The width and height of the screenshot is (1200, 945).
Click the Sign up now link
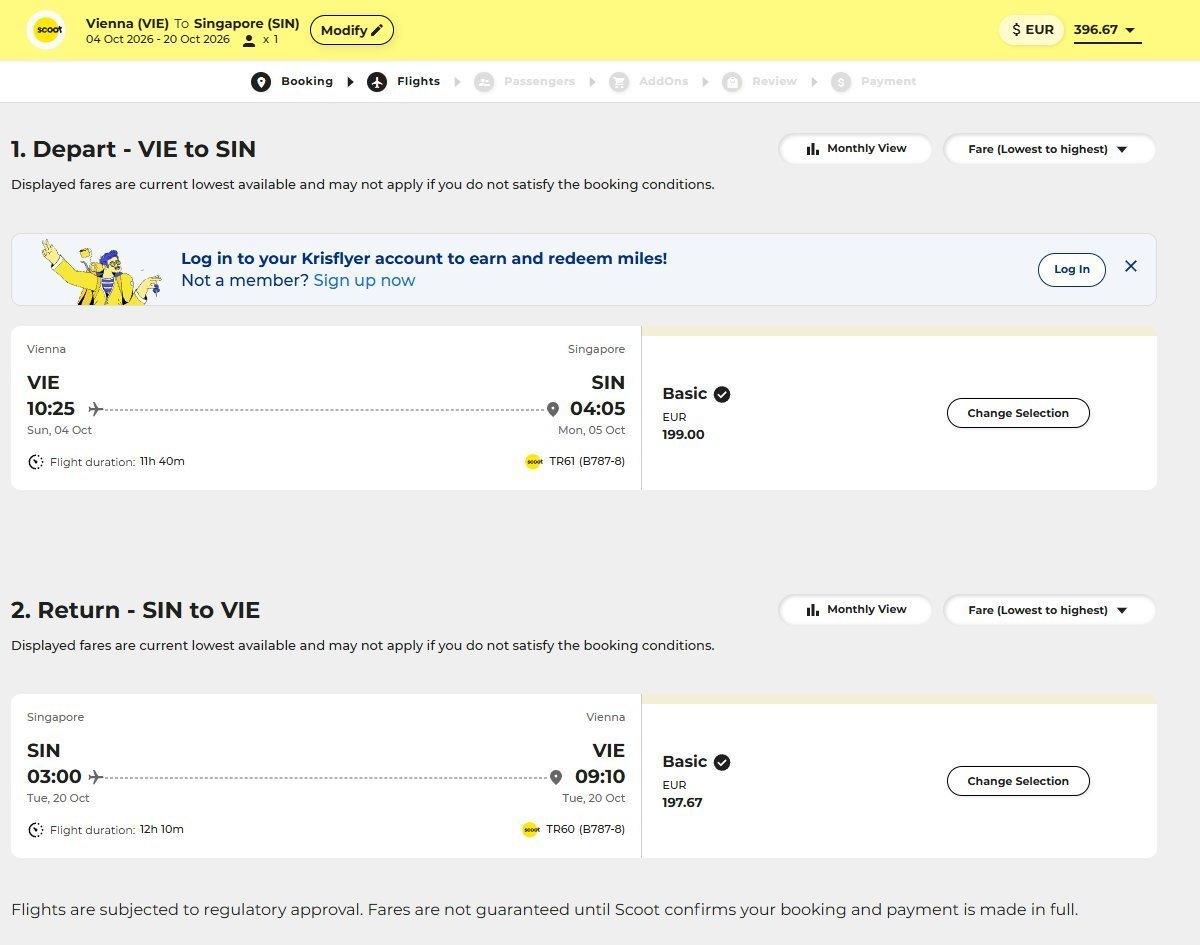(x=364, y=281)
